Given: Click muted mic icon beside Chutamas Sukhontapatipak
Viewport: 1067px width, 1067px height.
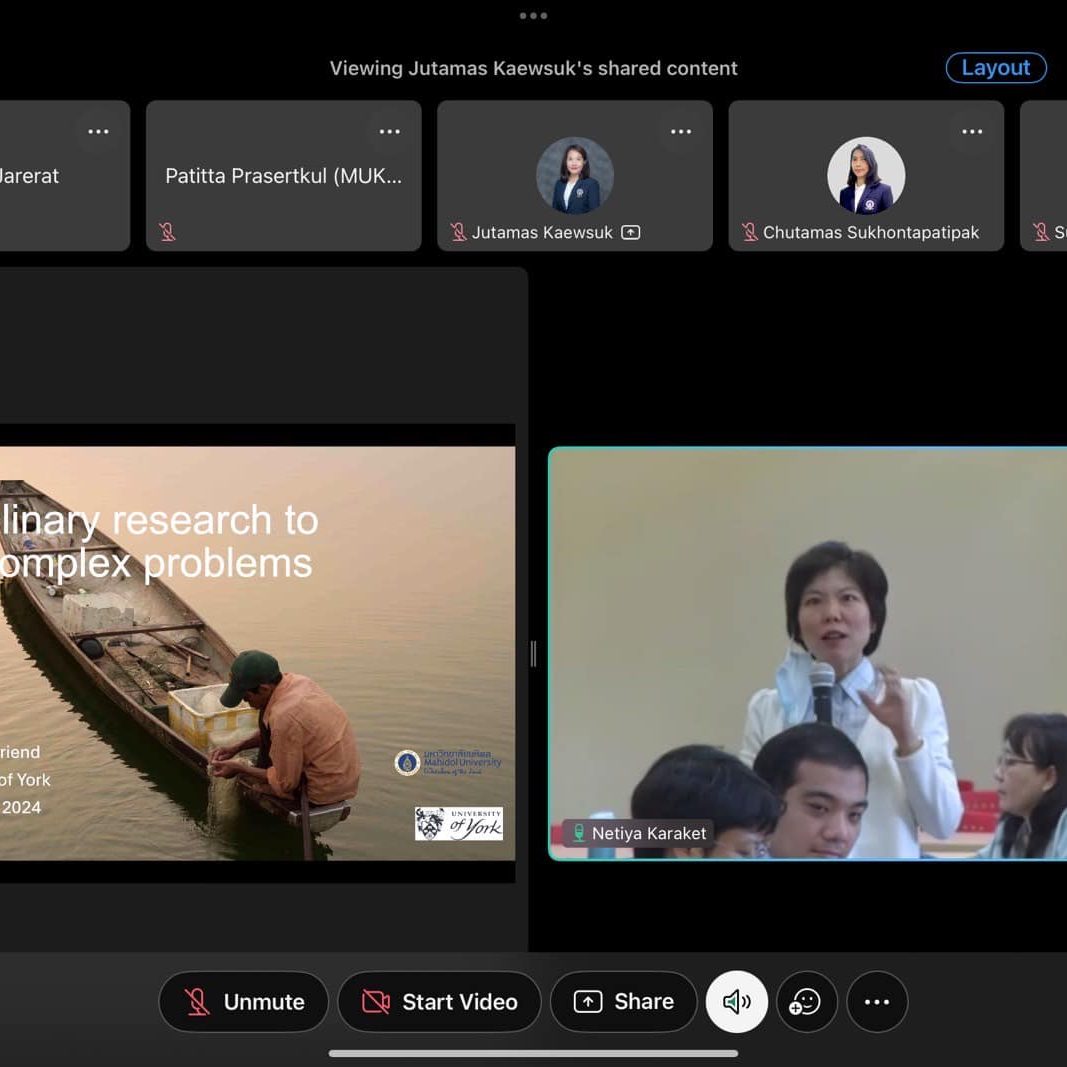Looking at the screenshot, I should coord(749,232).
